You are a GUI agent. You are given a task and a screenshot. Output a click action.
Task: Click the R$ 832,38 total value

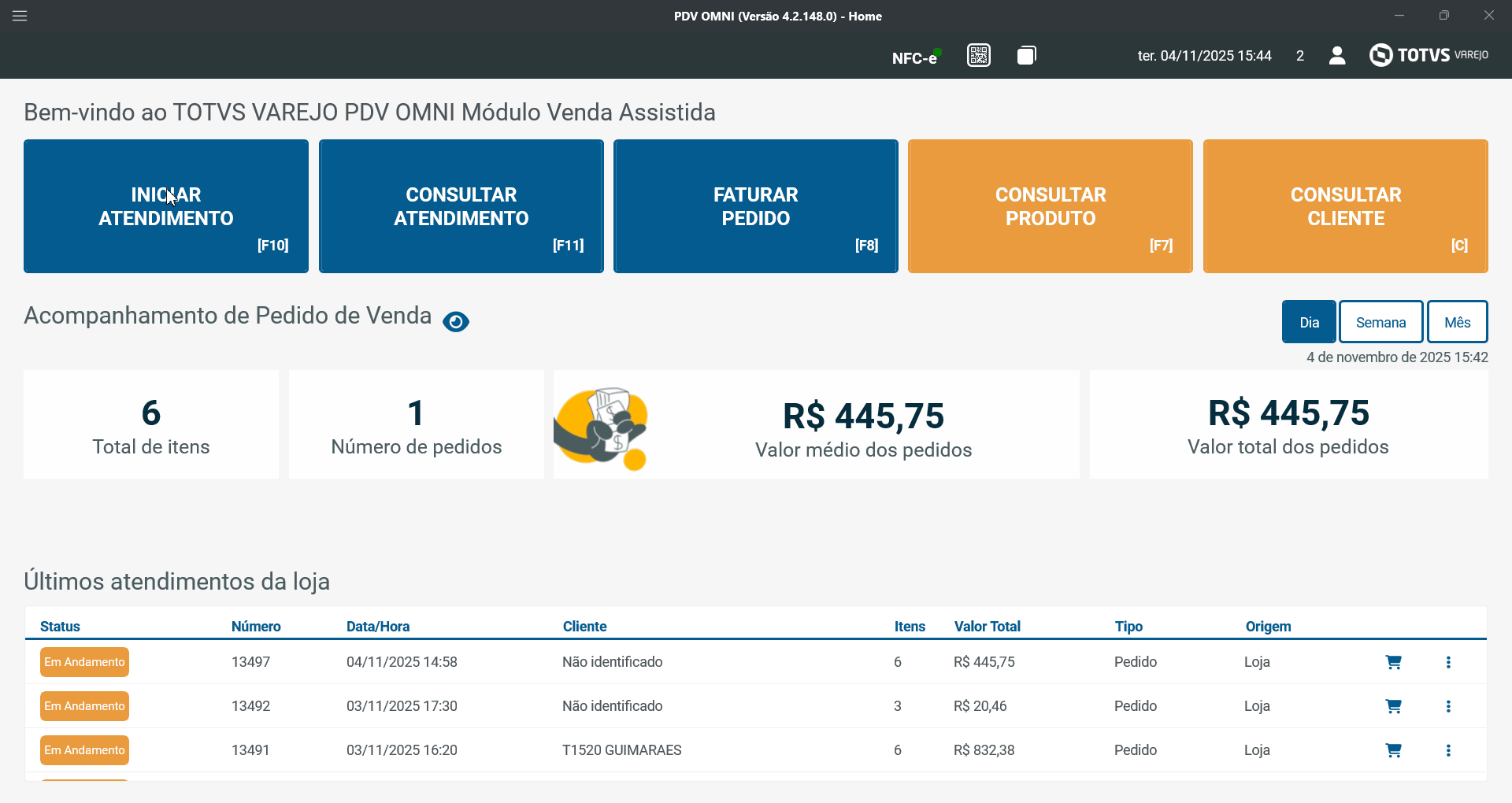coord(984,750)
